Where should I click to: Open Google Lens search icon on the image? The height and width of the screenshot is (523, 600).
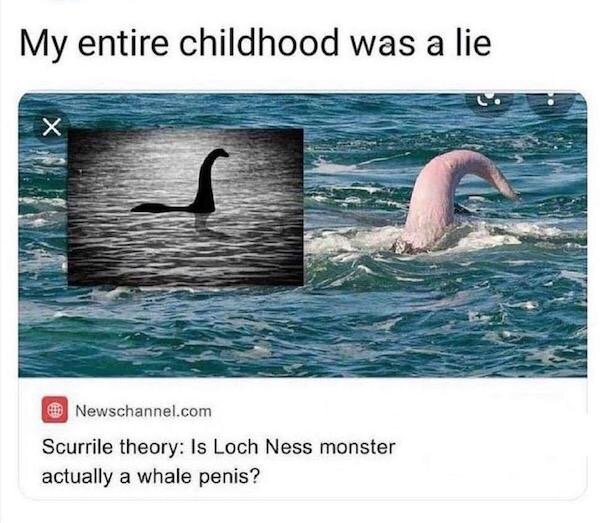tap(489, 101)
